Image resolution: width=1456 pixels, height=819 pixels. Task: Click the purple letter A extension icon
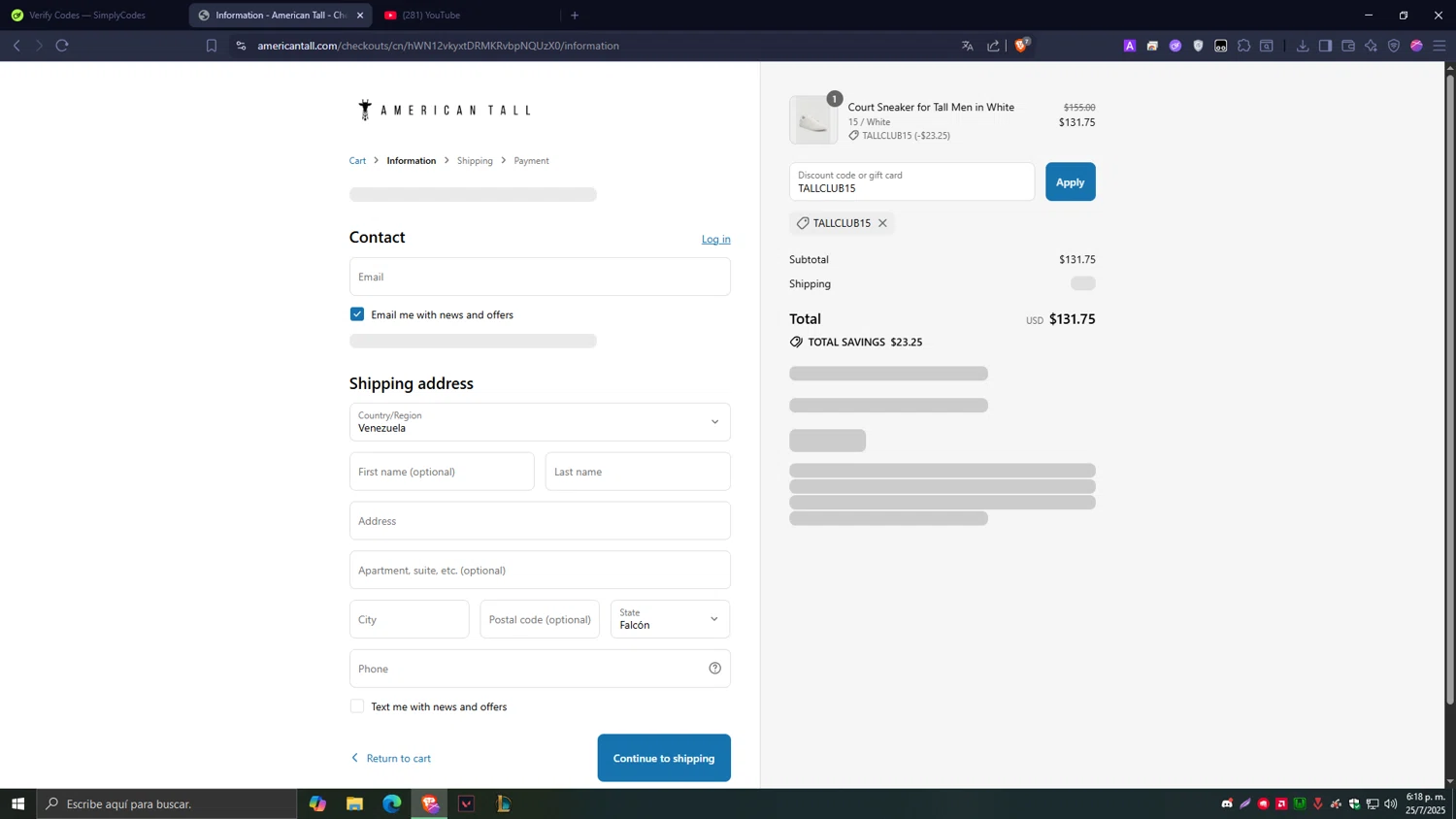1130,46
